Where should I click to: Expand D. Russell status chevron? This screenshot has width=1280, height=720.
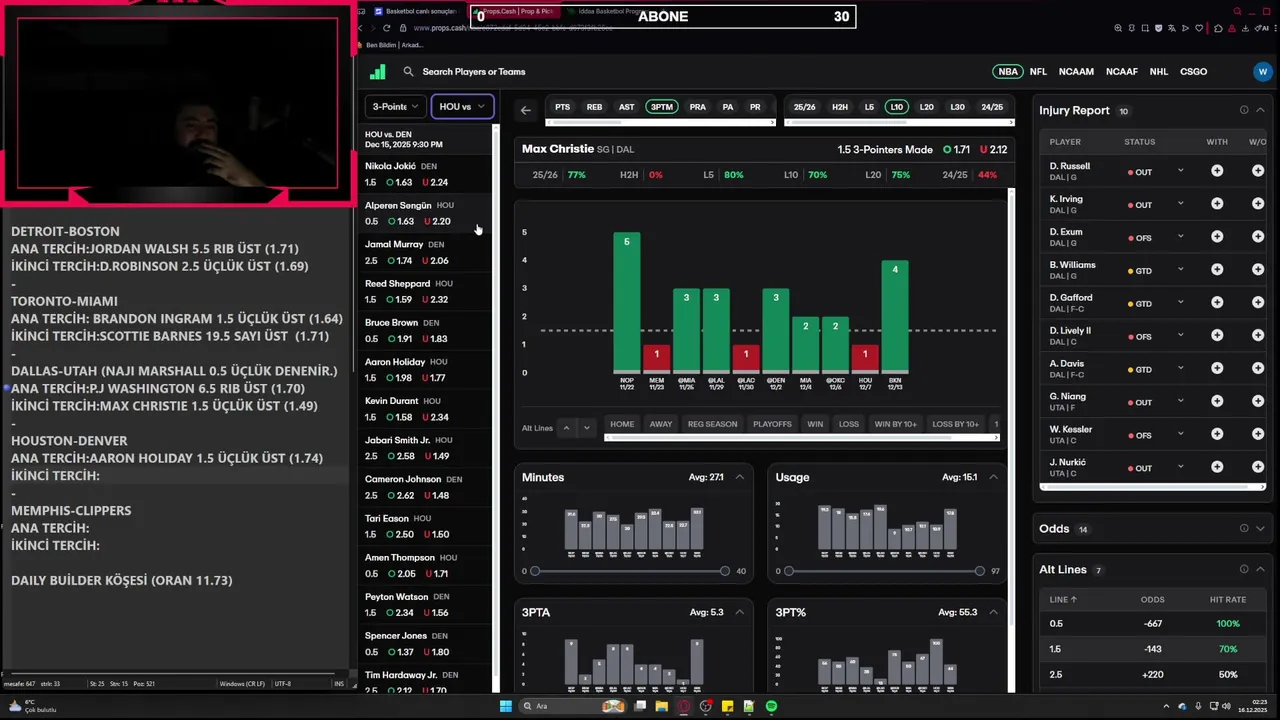pyautogui.click(x=1181, y=171)
